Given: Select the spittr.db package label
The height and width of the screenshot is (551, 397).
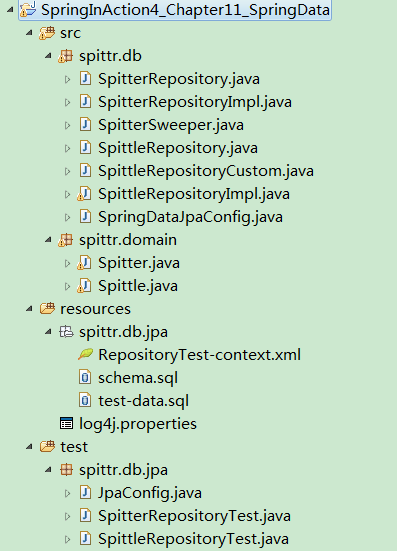Looking at the screenshot, I should click(x=110, y=56).
